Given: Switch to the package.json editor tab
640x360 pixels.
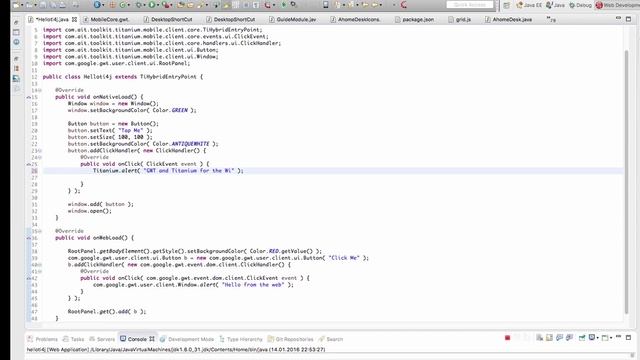Looking at the screenshot, I should click(415, 19).
